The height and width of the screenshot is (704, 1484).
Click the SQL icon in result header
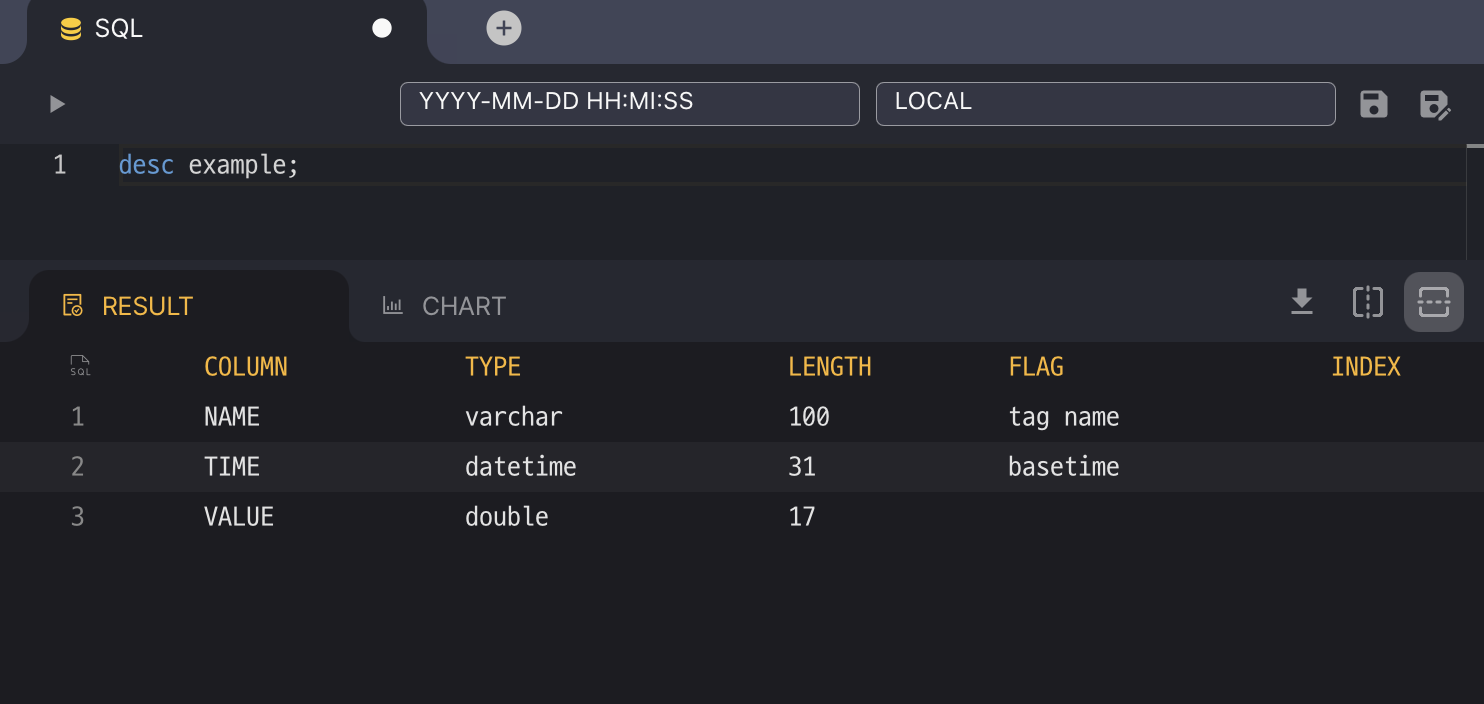pos(80,366)
